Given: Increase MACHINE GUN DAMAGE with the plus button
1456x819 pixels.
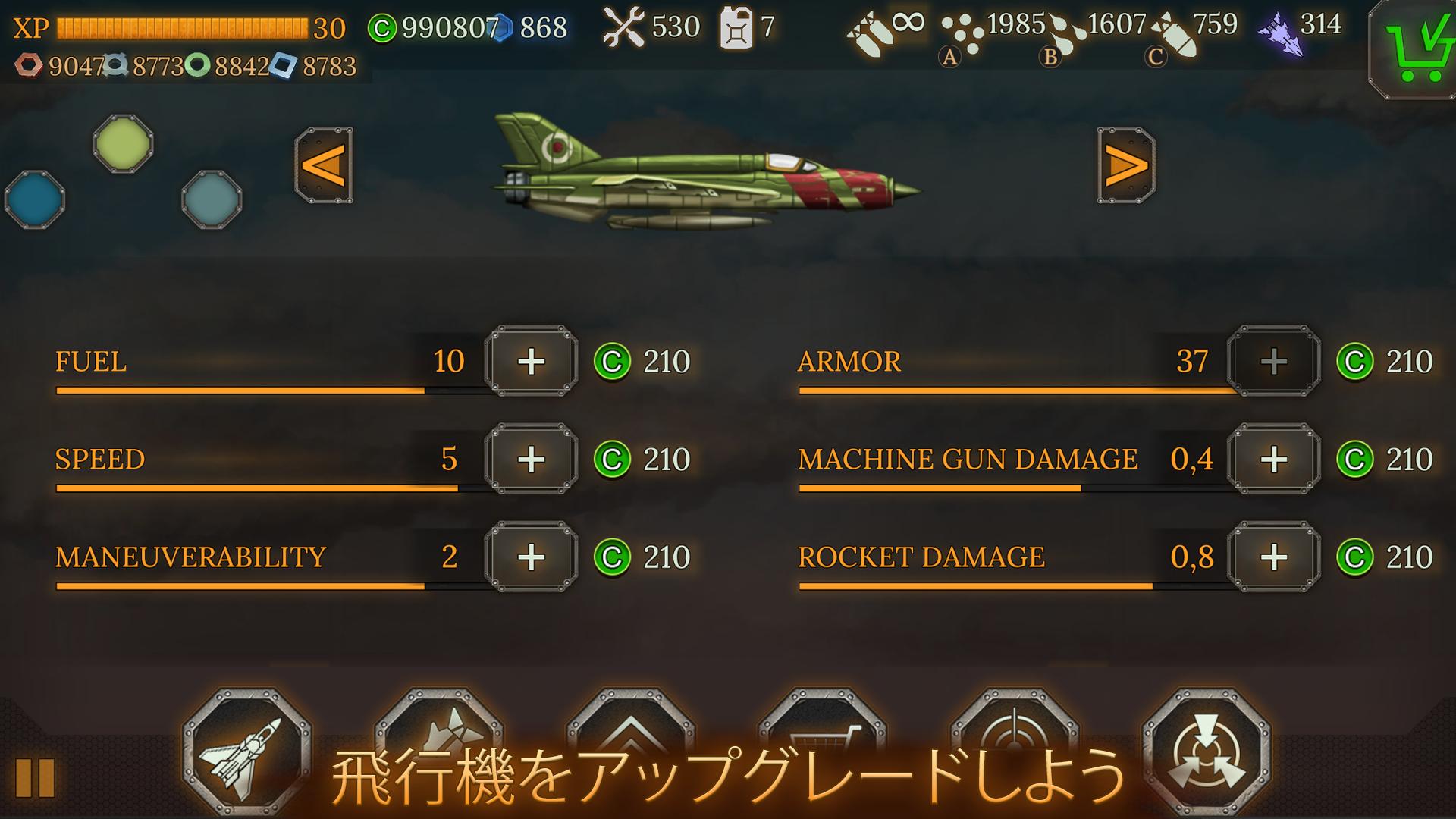Looking at the screenshot, I should click(1274, 459).
